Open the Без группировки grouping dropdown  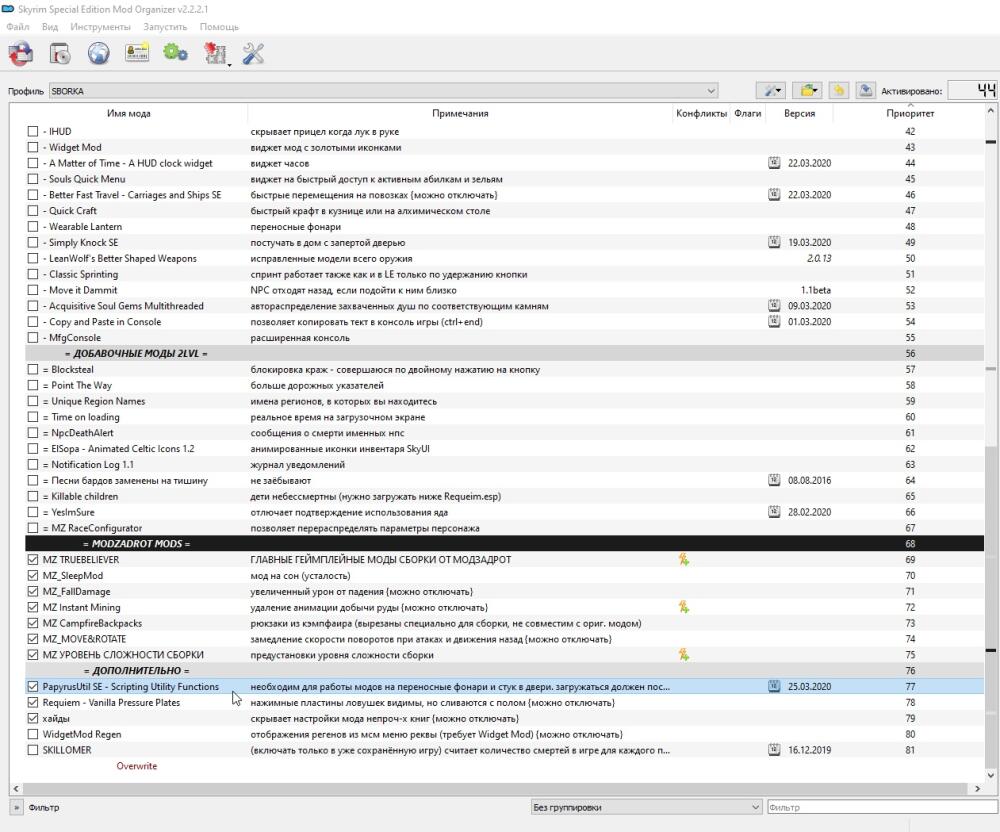pyautogui.click(x=646, y=807)
